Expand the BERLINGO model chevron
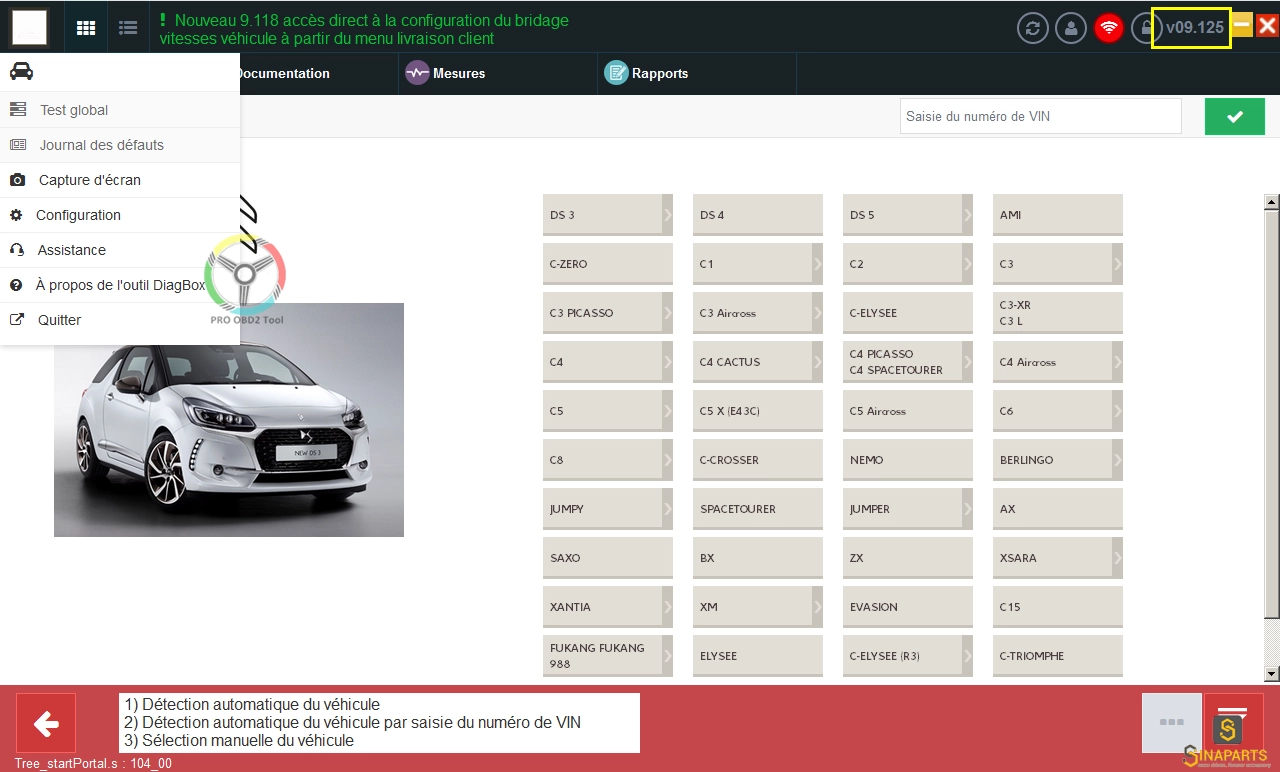1280x772 pixels. click(1117, 460)
